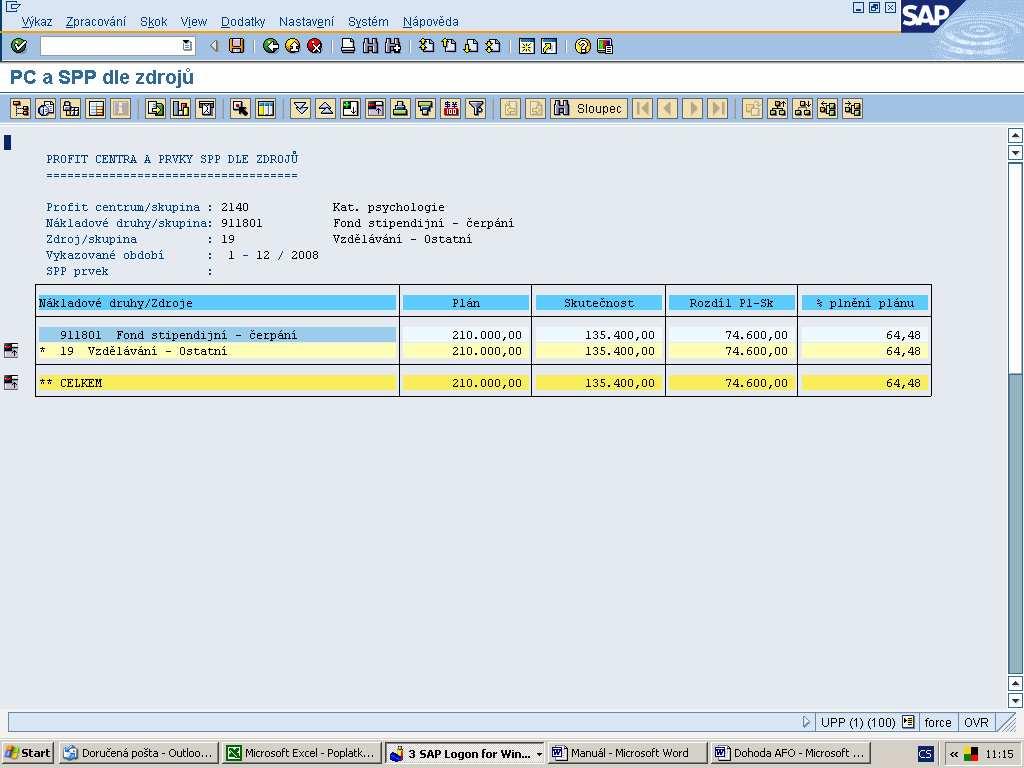Viewport: 1024px width, 768px height.
Task: Open a new session with the star window icon
Action: pos(526,46)
